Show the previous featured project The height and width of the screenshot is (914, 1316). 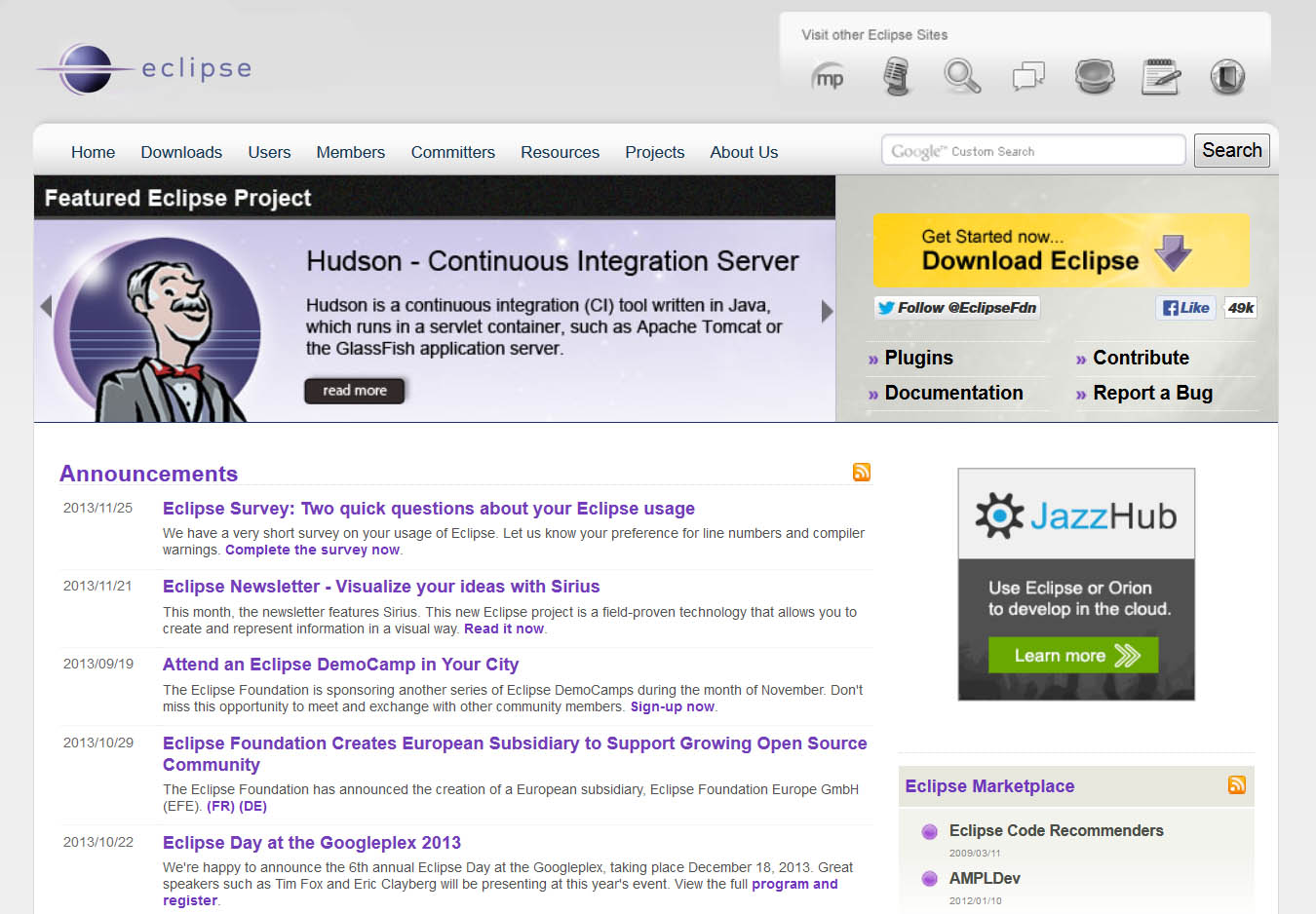pyautogui.click(x=46, y=307)
